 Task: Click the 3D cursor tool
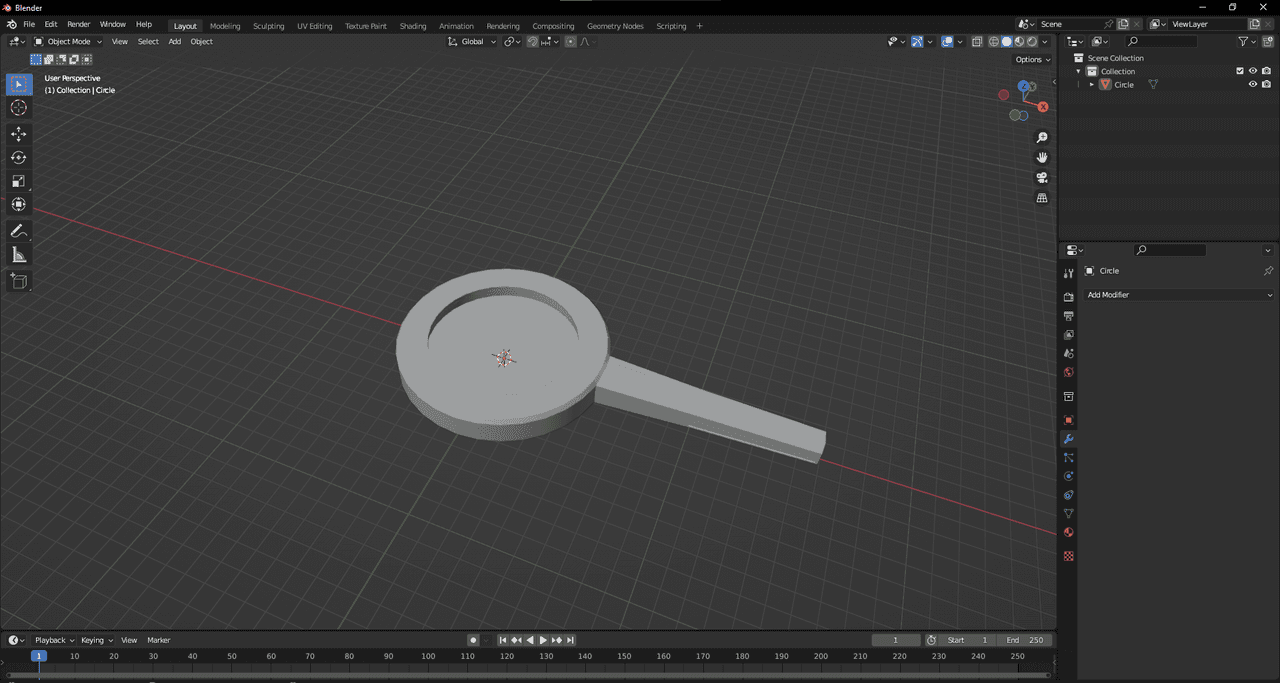[19, 108]
